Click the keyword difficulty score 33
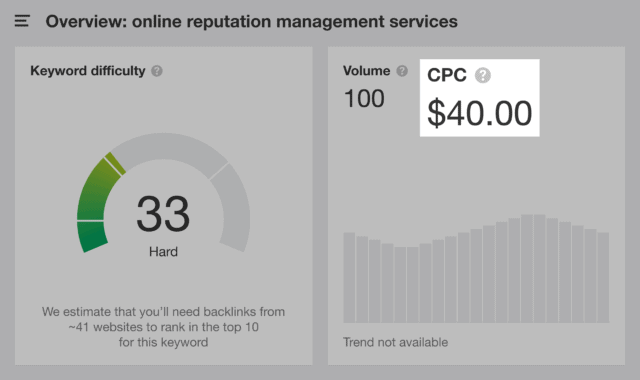This screenshot has width=640, height=380. coord(163,213)
